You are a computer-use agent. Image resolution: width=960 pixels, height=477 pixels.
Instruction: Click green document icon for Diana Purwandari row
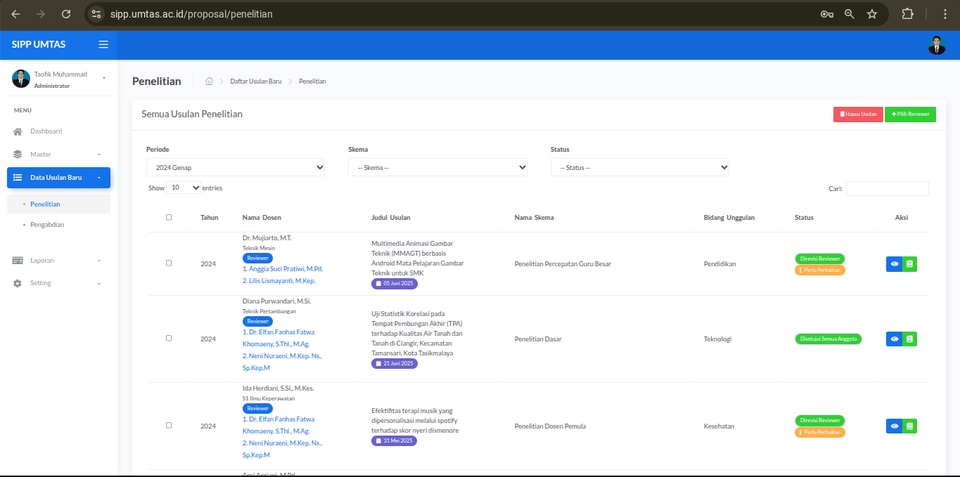(x=910, y=339)
